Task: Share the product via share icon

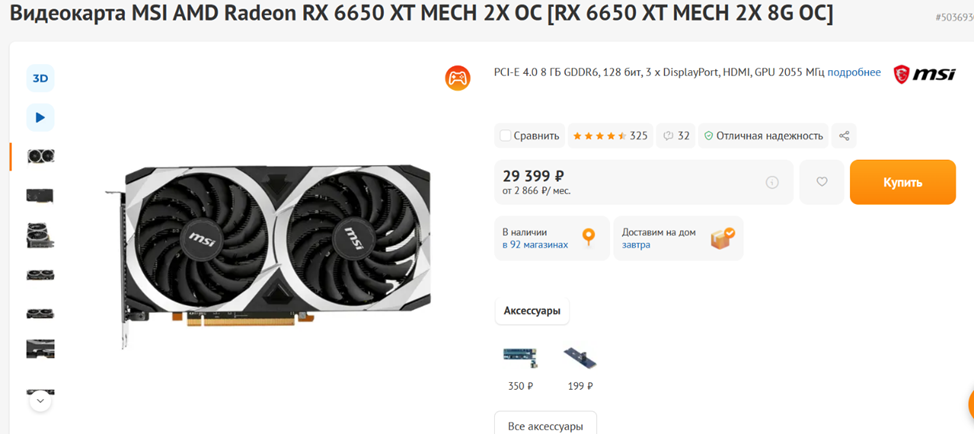Action: [x=844, y=135]
